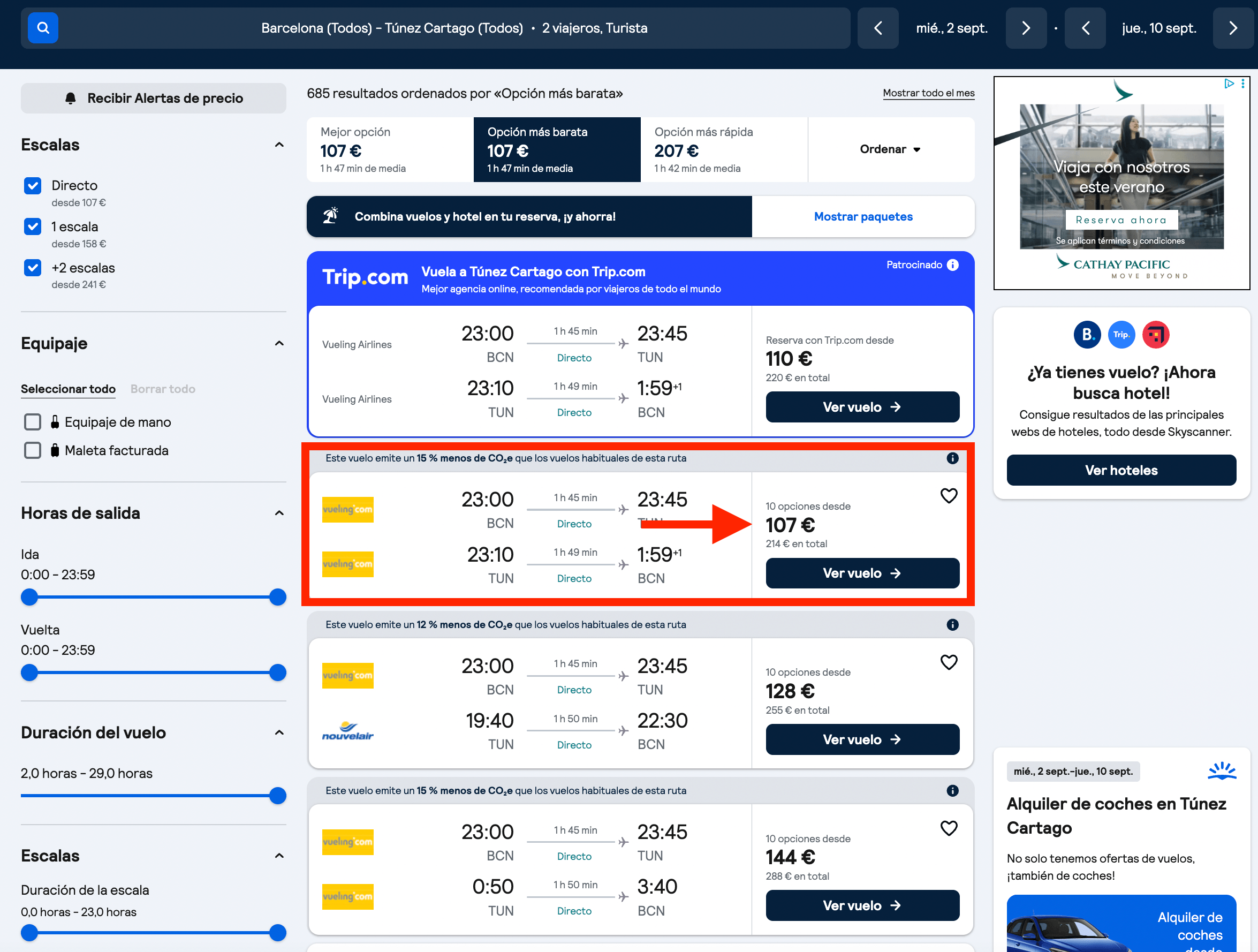1258x952 pixels.
Task: Collapse the Equipaje filter section
Action: click(279, 344)
